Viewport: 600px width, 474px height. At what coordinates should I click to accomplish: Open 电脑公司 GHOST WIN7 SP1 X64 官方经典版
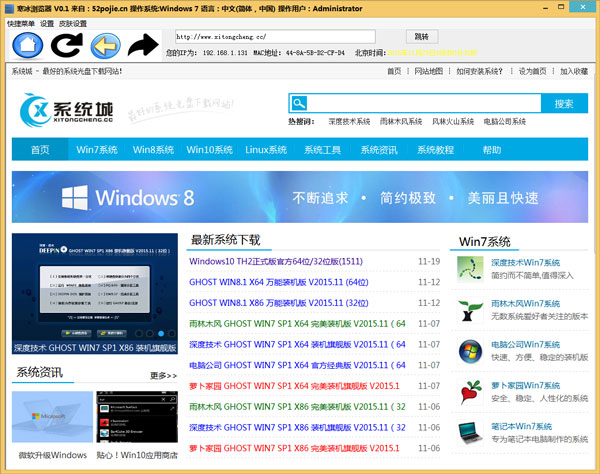click(x=297, y=365)
